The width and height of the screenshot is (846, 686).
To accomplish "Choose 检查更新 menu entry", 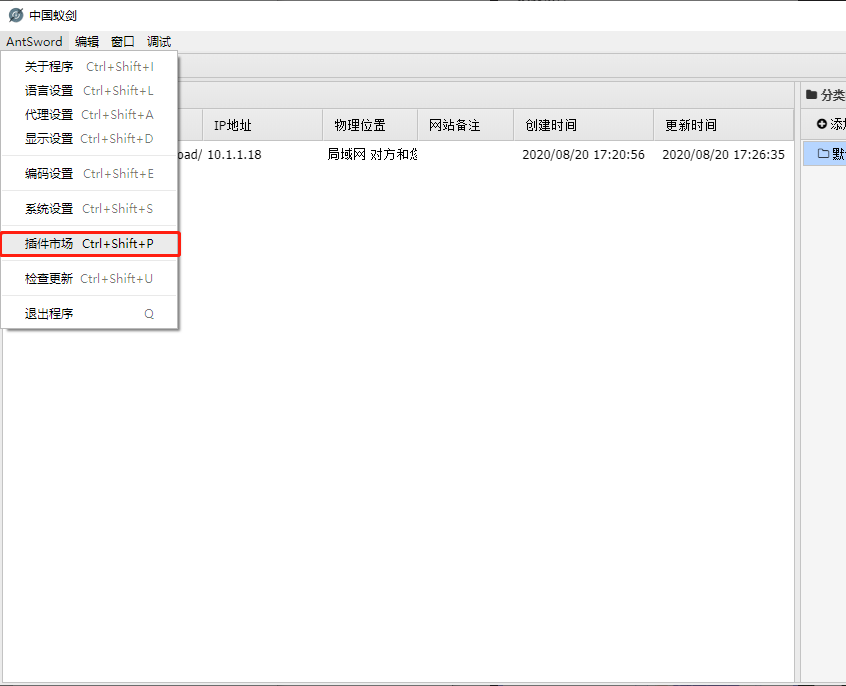I will coord(89,279).
